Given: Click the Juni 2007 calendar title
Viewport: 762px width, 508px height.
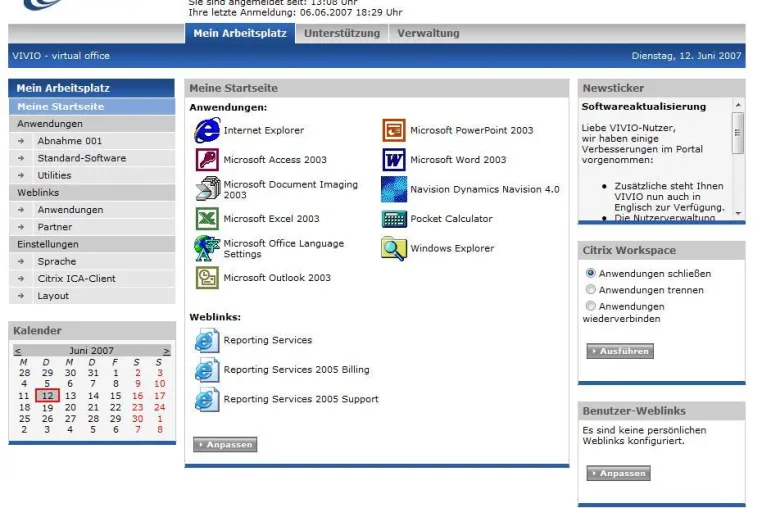Looking at the screenshot, I should point(91,350).
